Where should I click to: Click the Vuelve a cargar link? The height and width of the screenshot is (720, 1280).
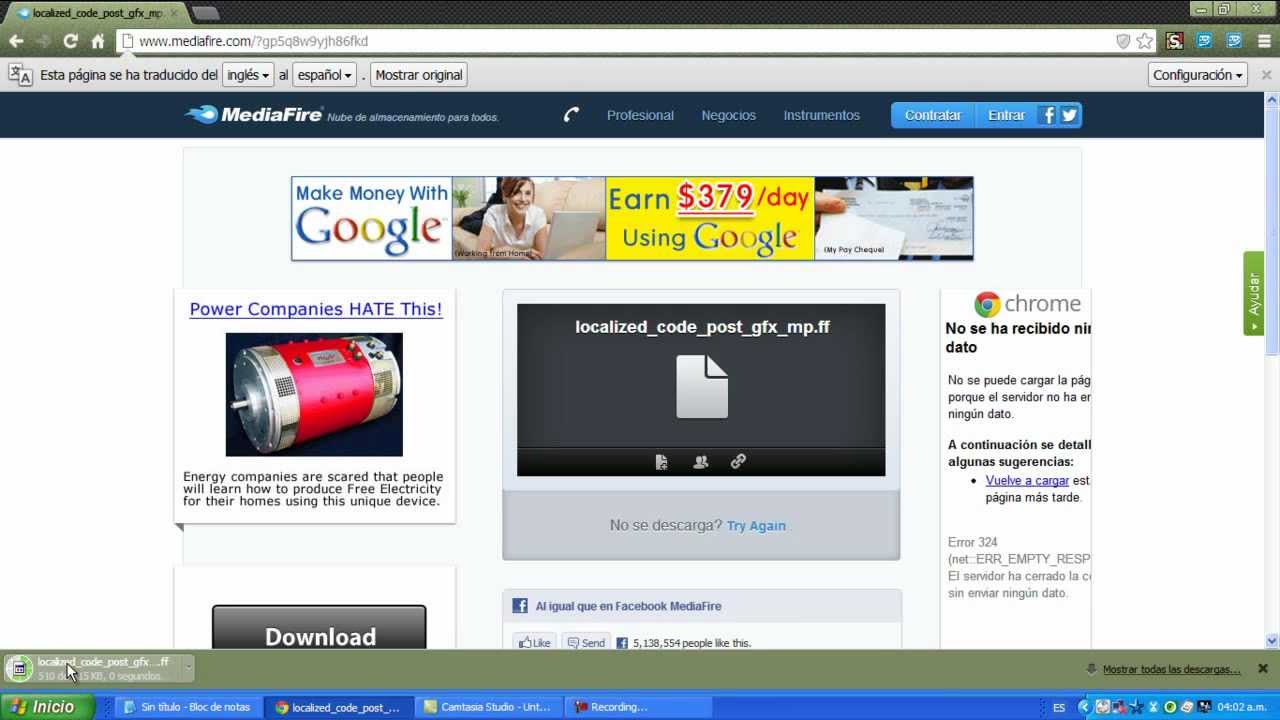click(1027, 481)
